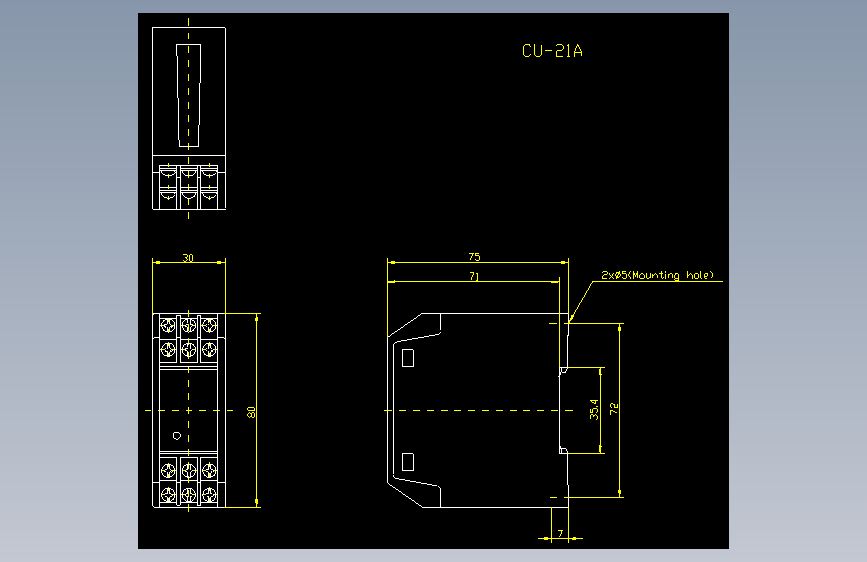Click the 7 dimension text at bottom
This screenshot has height=562, width=867.
[x=560, y=533]
